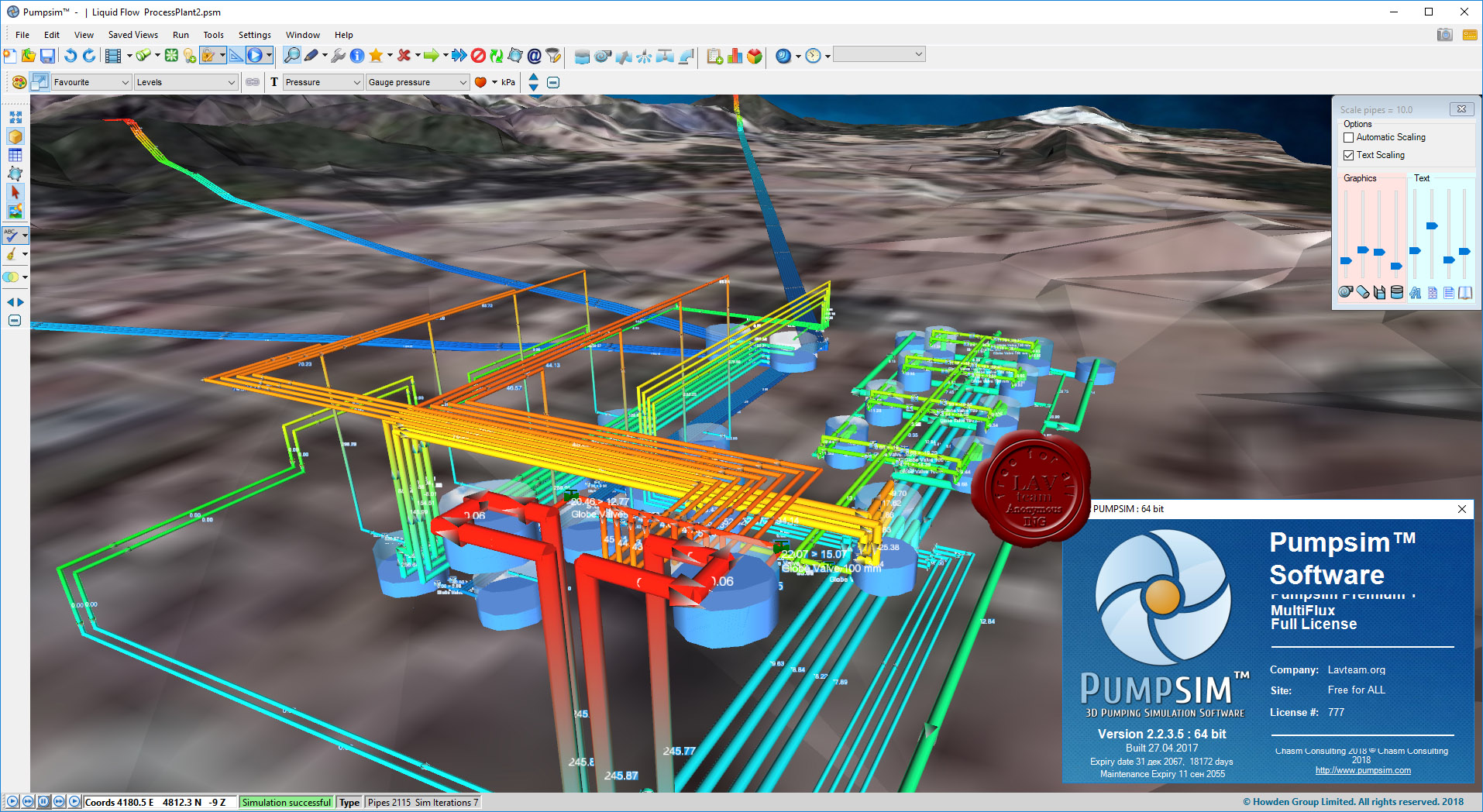Viewport: 1483px width, 812px height.
Task: Open the Pressure data category dropdown
Action: pos(323,82)
